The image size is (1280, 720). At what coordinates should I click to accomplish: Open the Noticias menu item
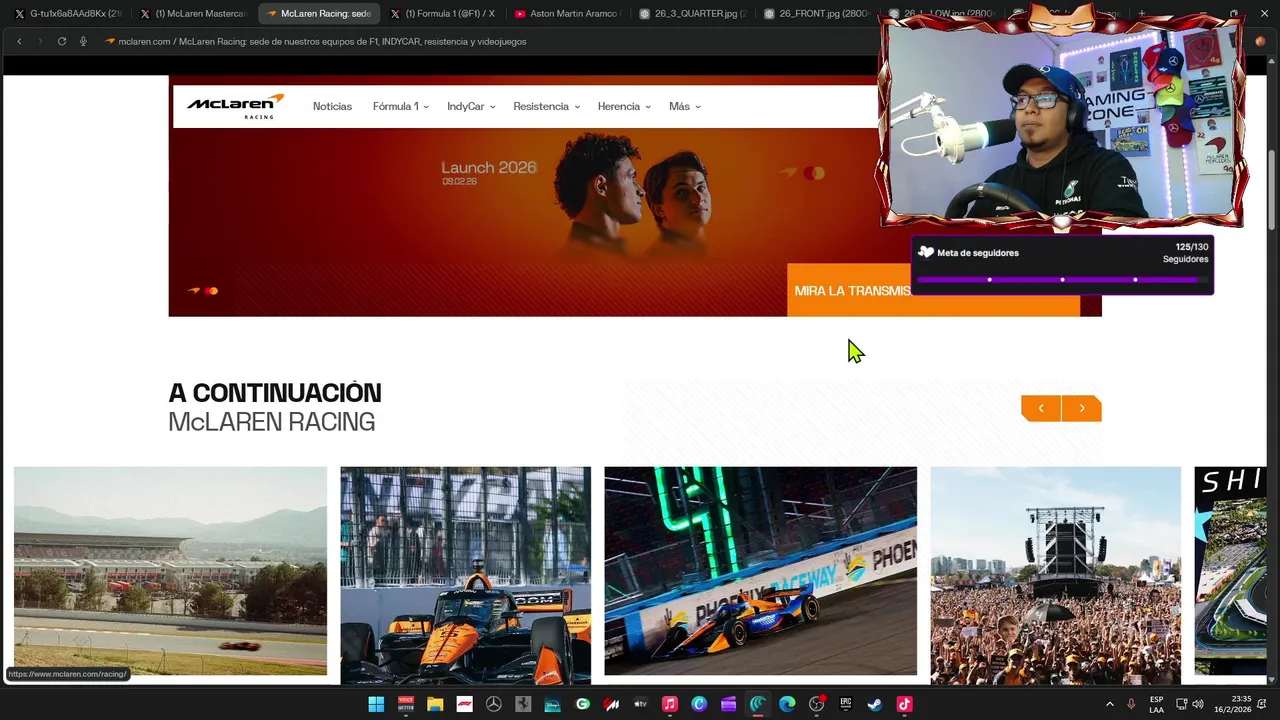coord(332,106)
